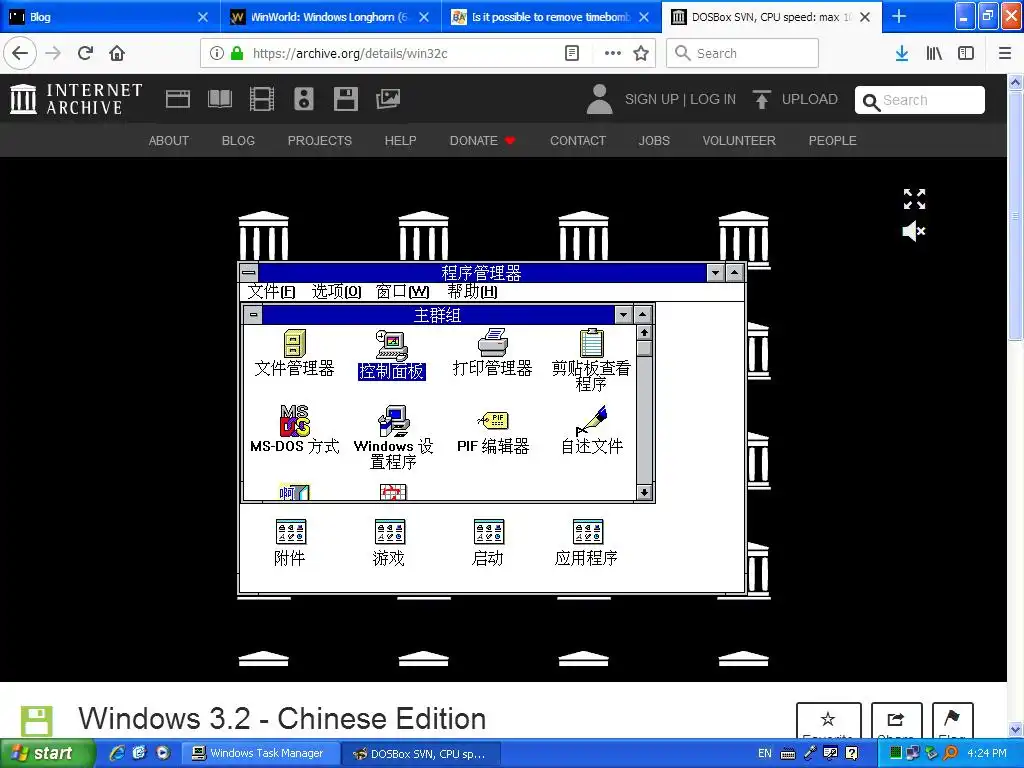The height and width of the screenshot is (768, 1024).
Task: Open Internet Archive video film icon
Action: pos(261,99)
